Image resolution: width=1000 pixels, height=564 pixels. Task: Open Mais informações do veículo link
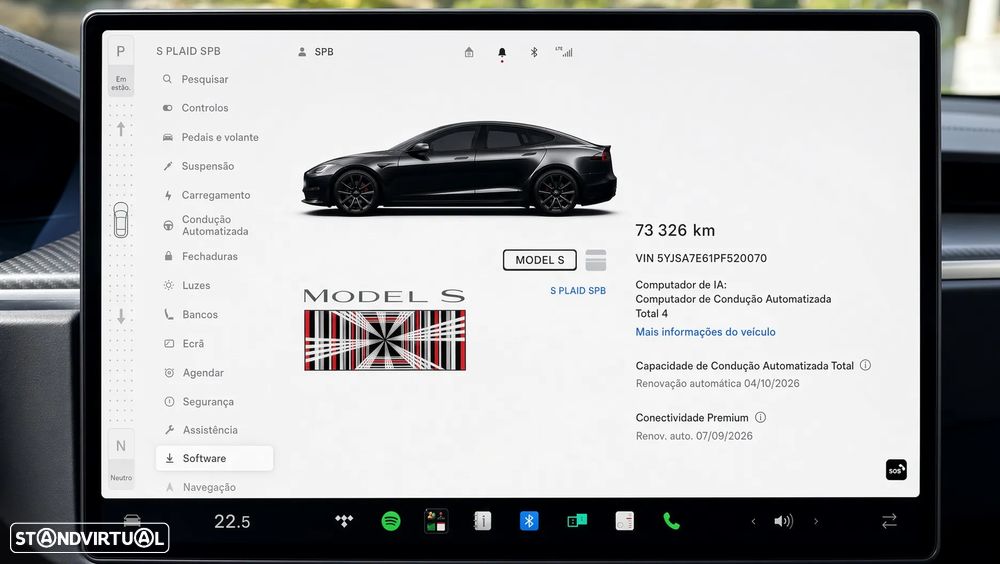click(x=705, y=332)
